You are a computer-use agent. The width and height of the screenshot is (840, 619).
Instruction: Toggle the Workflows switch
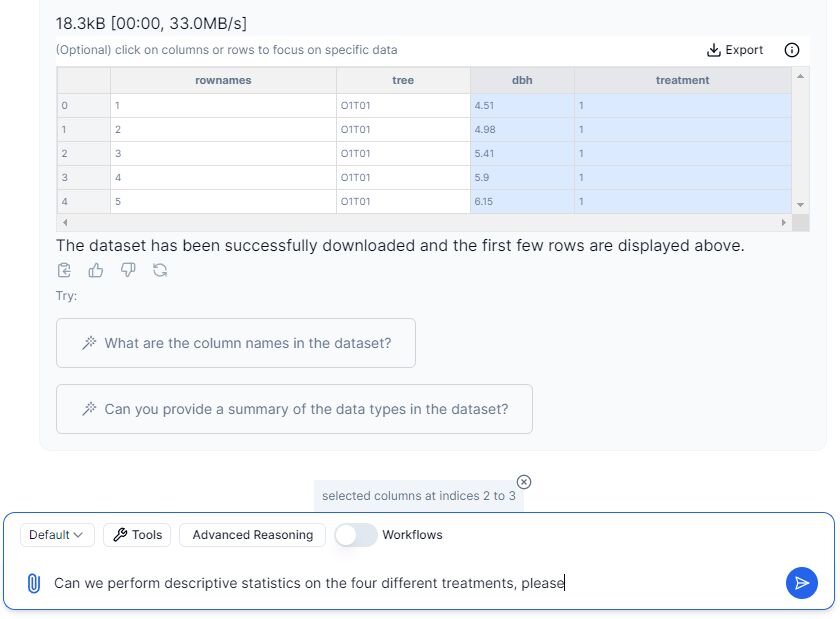[x=356, y=535]
